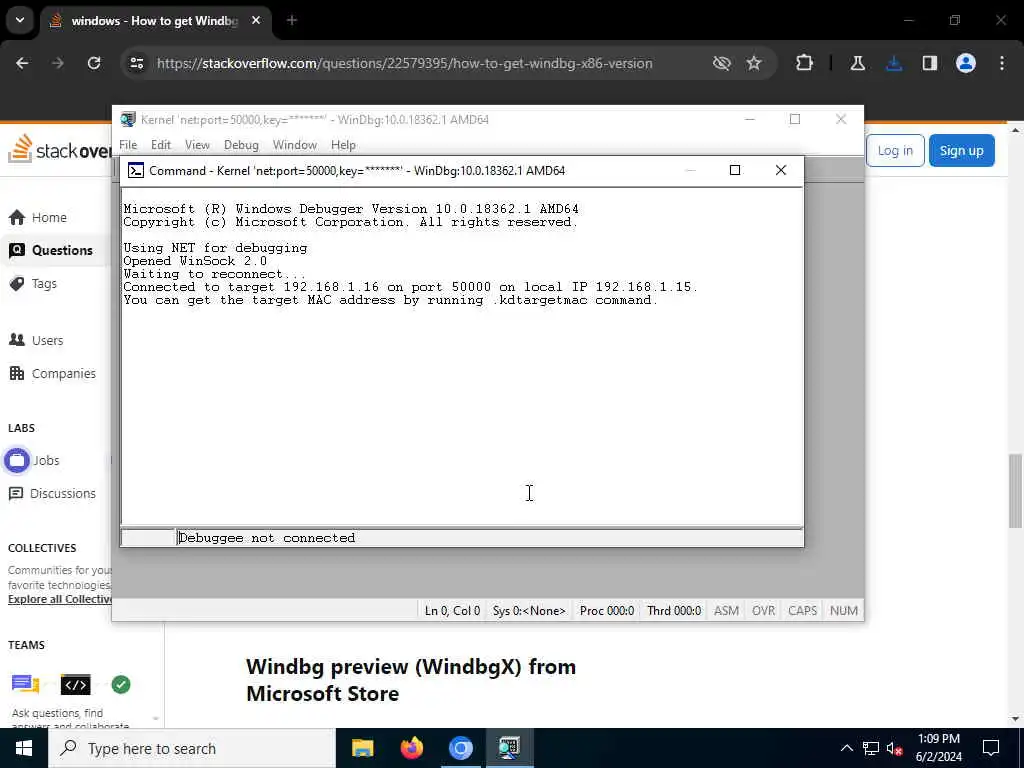Open the Chrome profile avatar

(x=966, y=63)
